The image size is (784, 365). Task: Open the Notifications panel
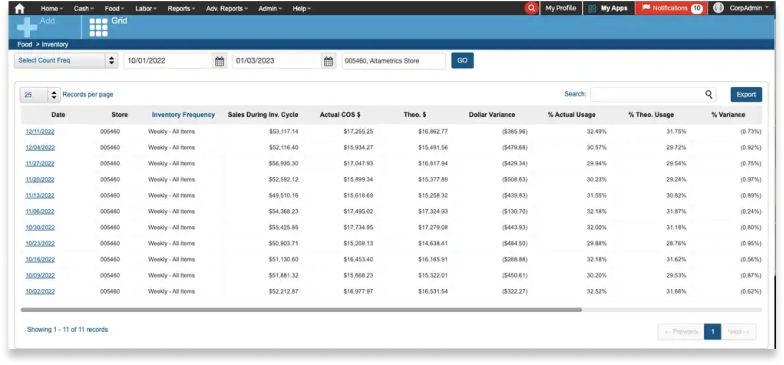671,8
